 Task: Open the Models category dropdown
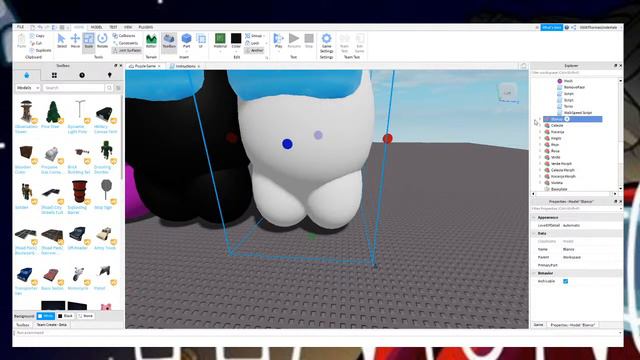coord(28,88)
